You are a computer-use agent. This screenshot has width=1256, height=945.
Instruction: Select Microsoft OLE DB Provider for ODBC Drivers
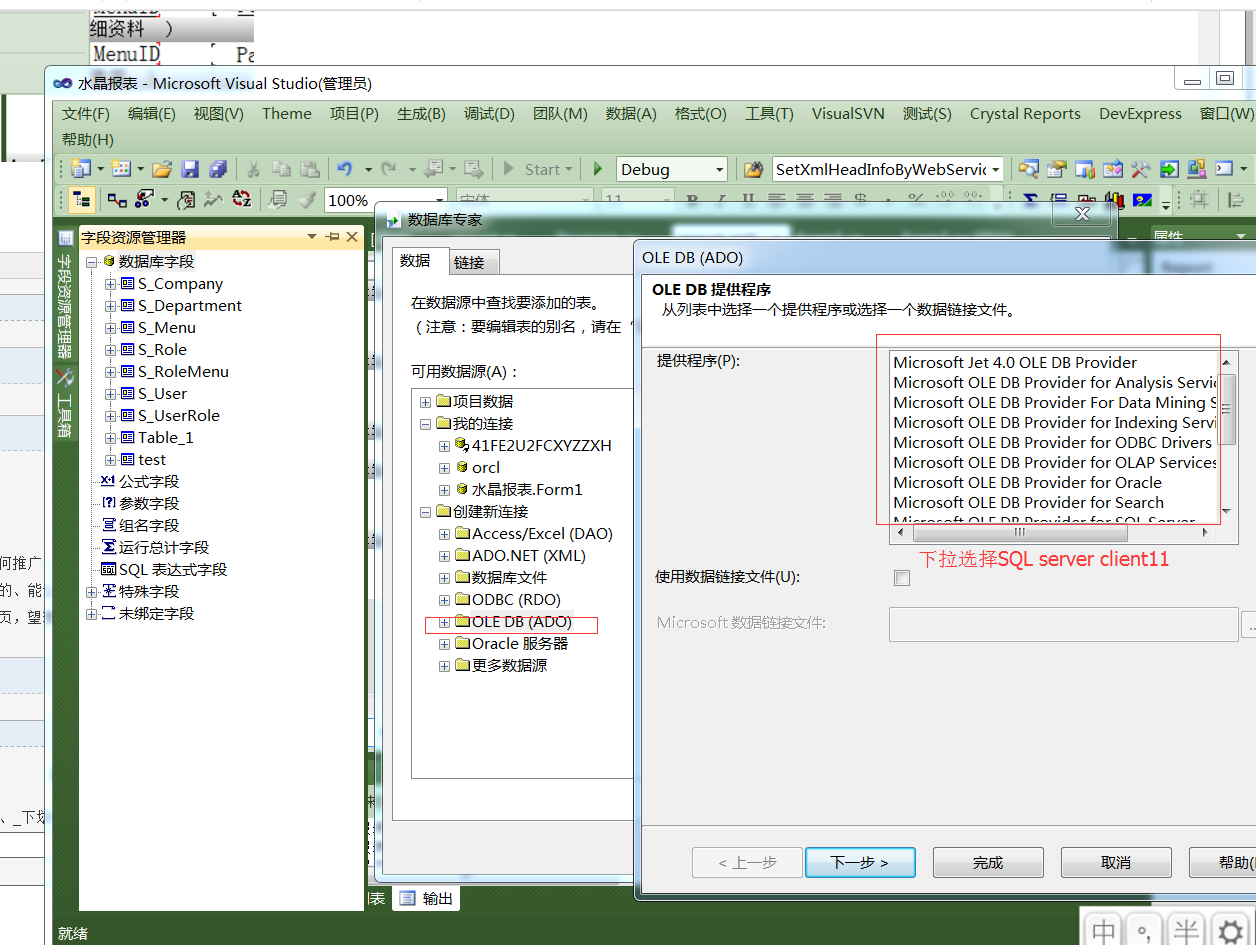coord(1053,443)
